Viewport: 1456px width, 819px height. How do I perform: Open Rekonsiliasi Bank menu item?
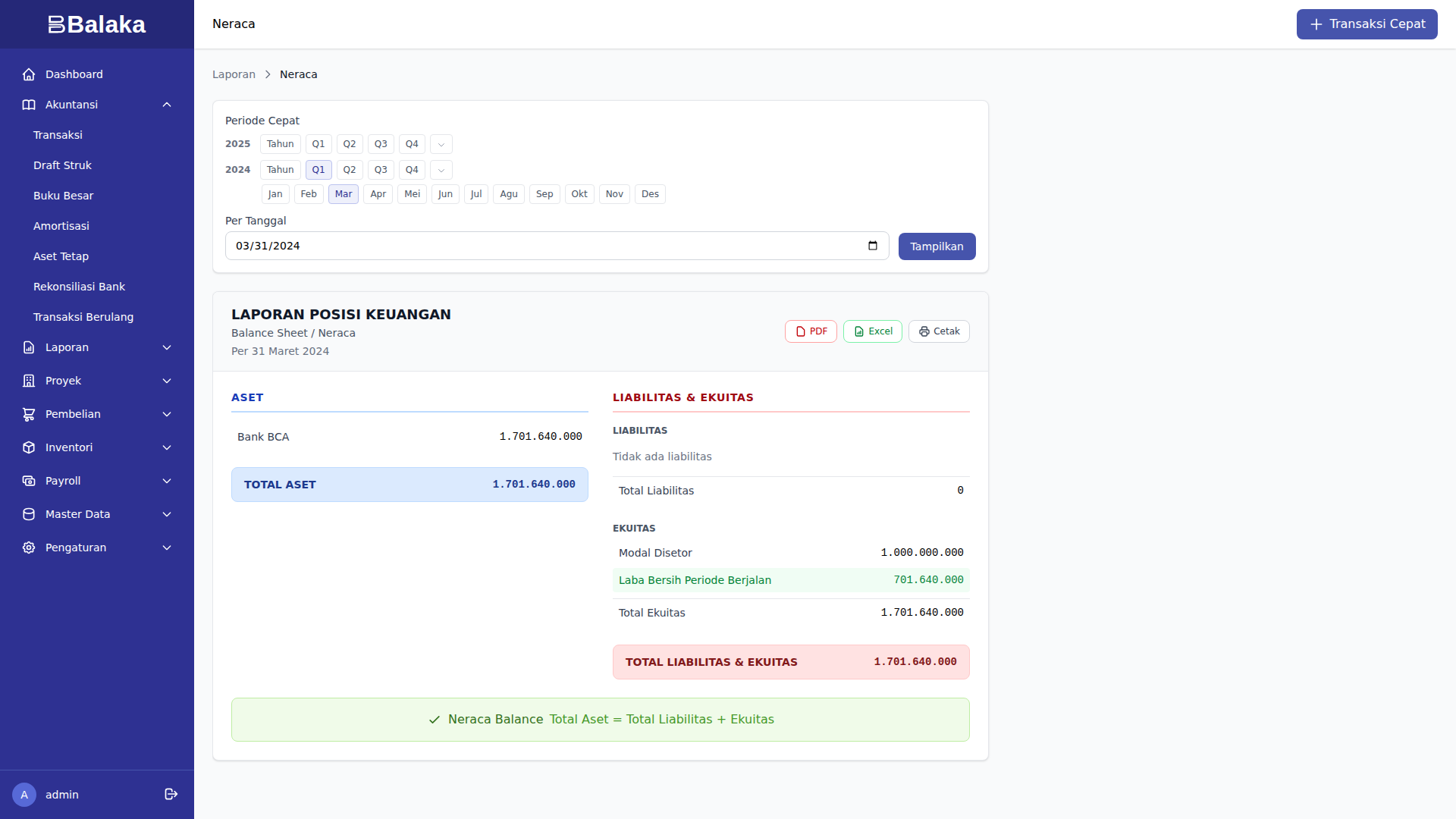pyautogui.click(x=79, y=287)
